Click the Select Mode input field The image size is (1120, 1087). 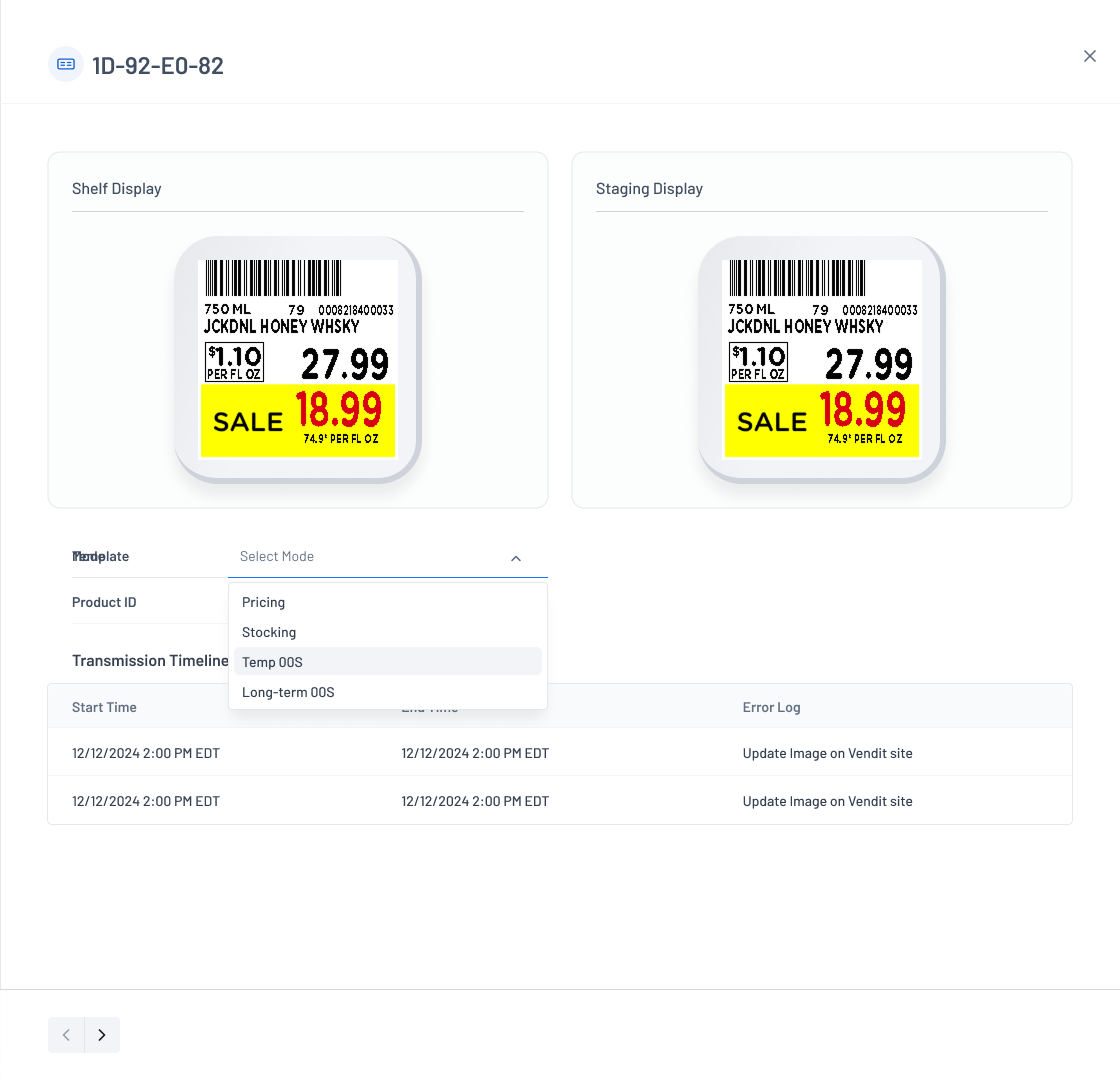(387, 556)
